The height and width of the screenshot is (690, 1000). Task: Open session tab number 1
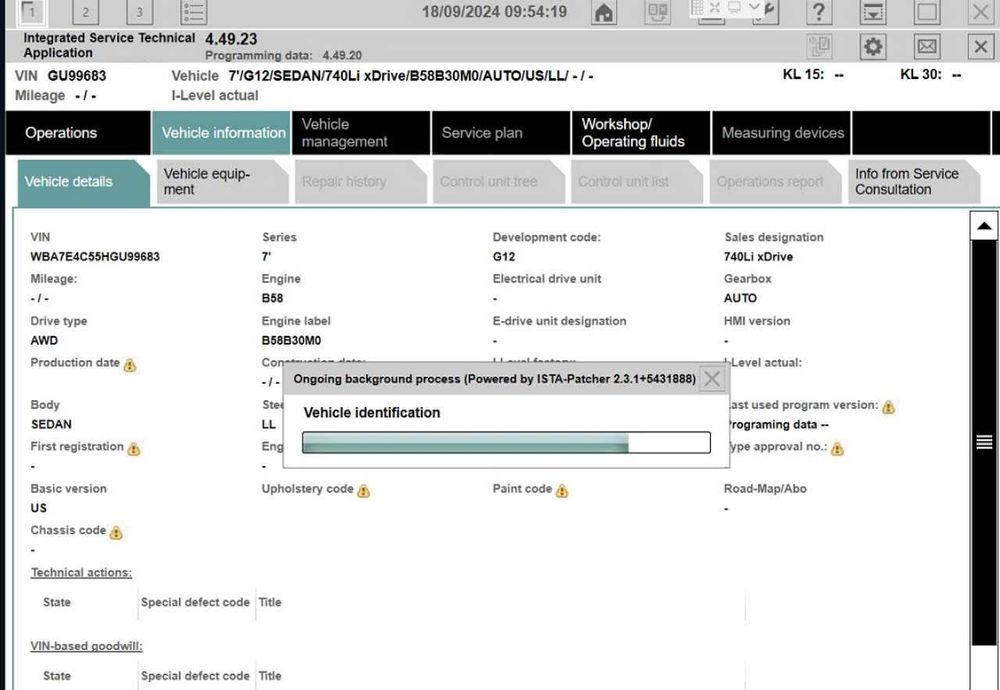point(31,11)
